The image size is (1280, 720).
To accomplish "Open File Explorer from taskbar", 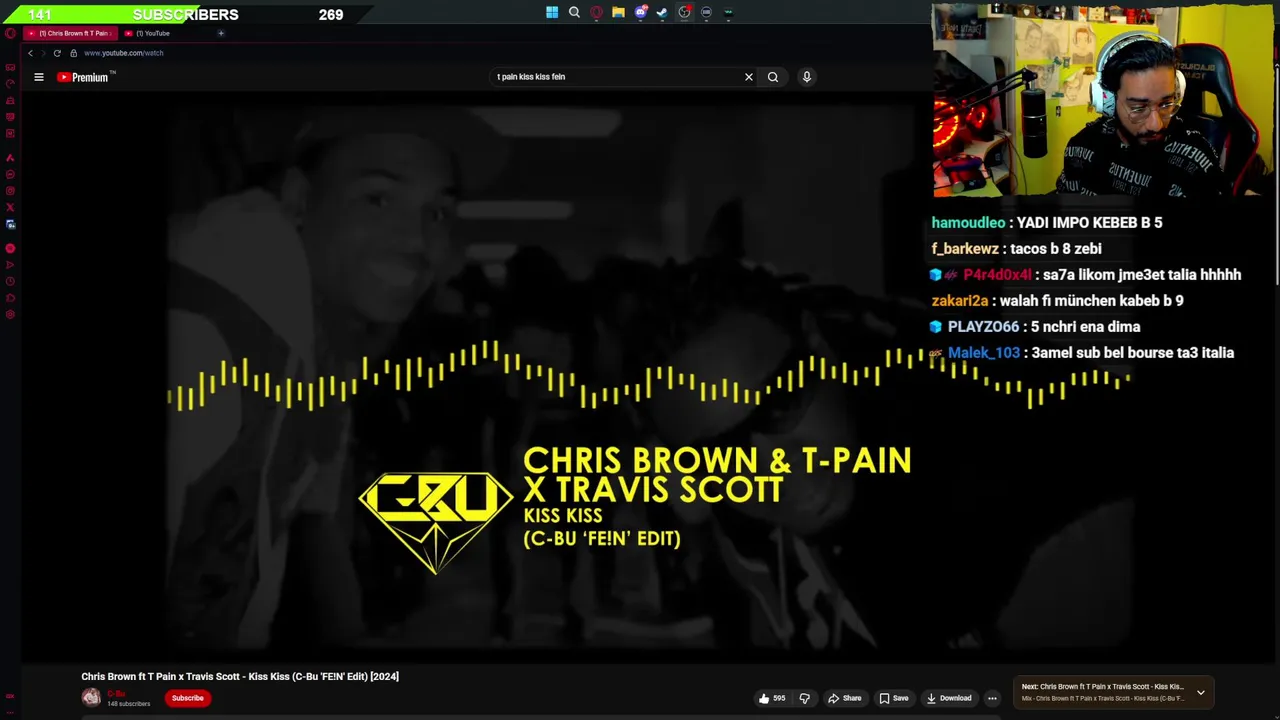I will pos(618,13).
